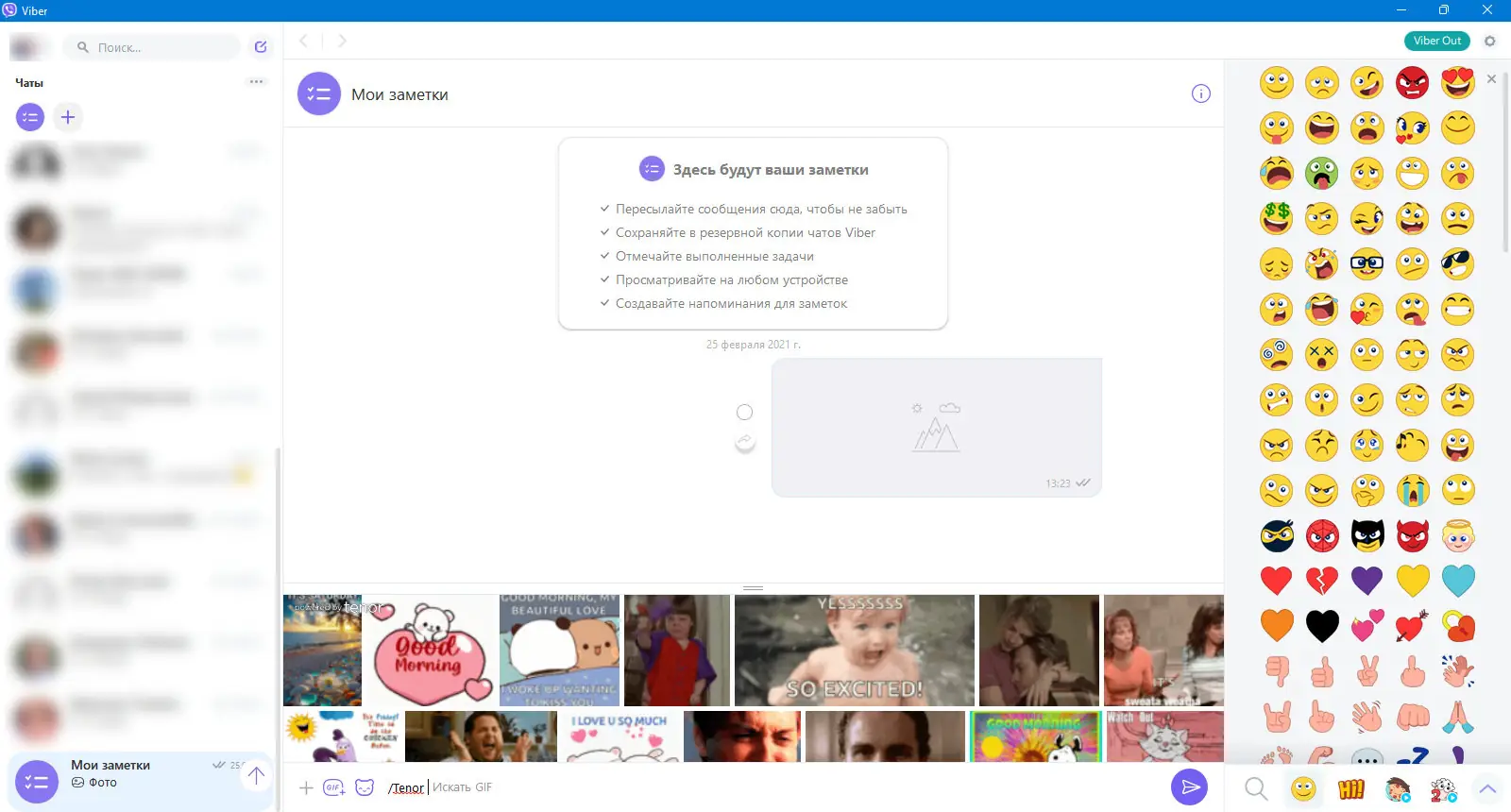
Task: Insert the angry red face emoji
Action: pyautogui.click(x=1413, y=83)
